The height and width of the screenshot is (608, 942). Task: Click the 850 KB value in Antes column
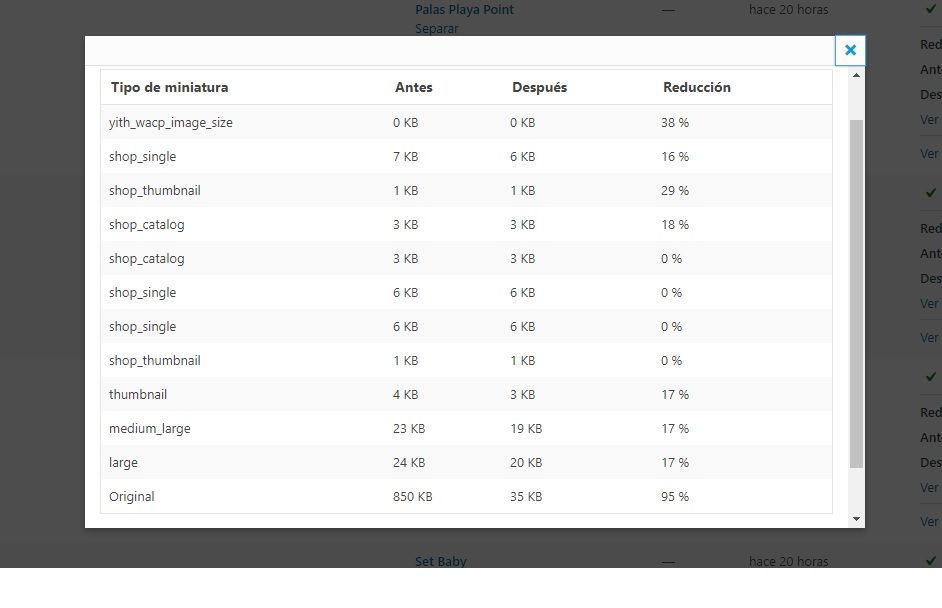(413, 497)
